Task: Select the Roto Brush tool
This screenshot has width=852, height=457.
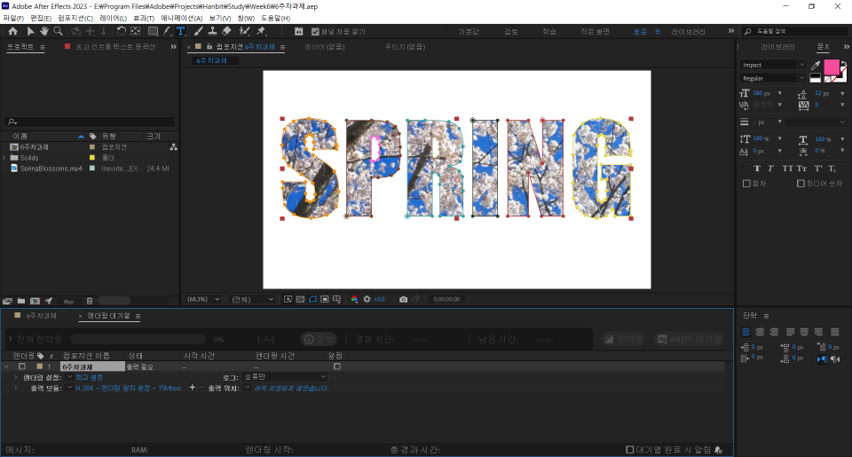Action: [x=244, y=32]
